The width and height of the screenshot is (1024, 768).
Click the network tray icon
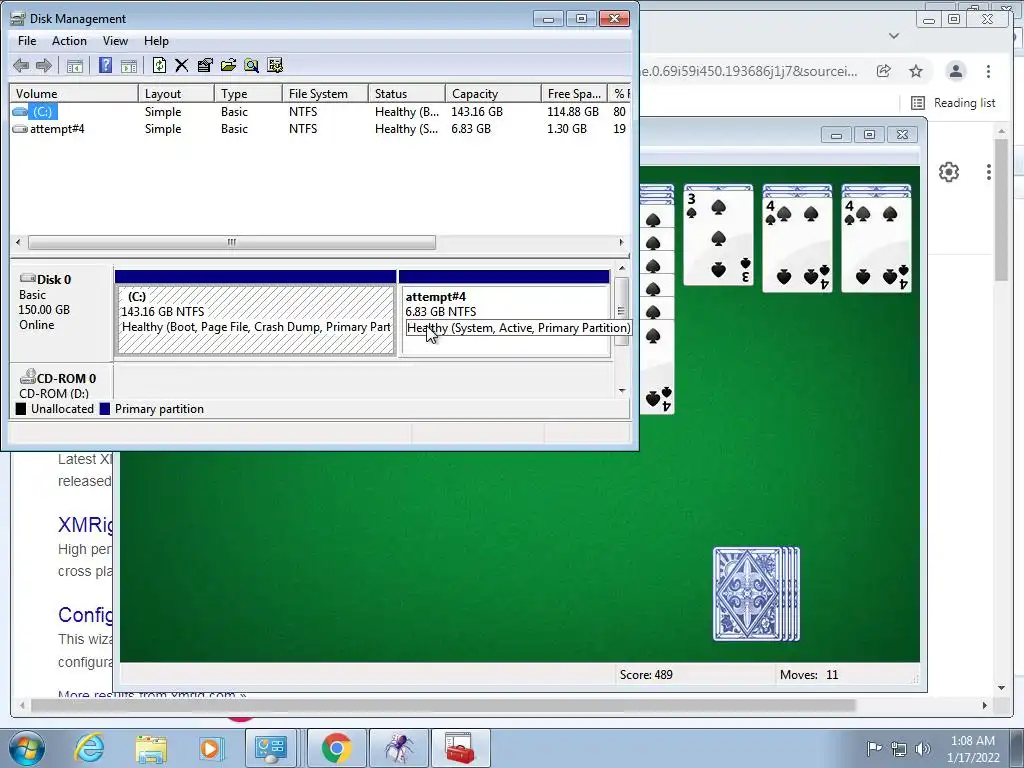point(899,749)
